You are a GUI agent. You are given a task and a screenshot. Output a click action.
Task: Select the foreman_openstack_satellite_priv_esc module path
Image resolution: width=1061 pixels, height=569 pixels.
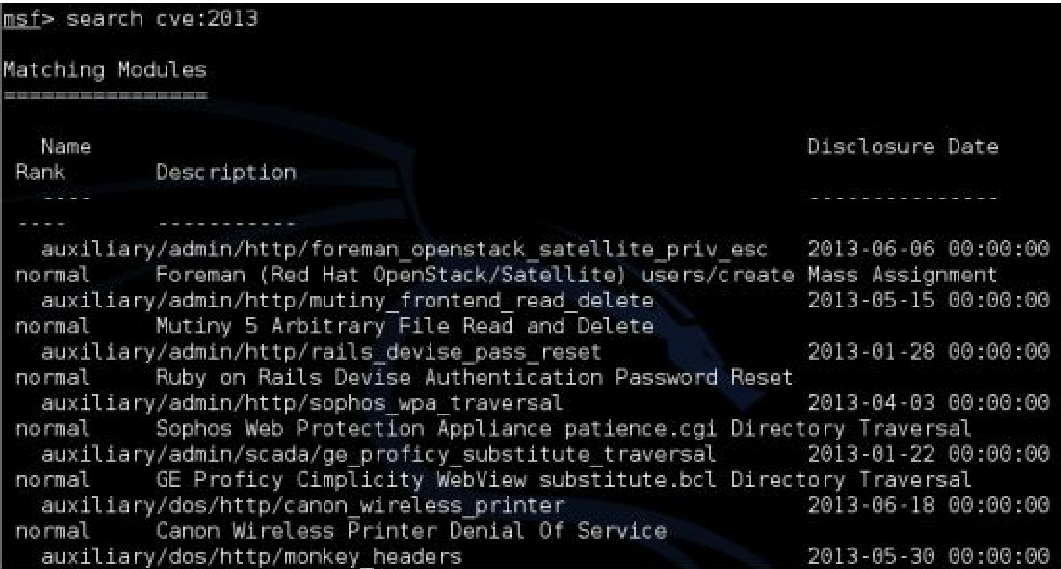(405, 250)
